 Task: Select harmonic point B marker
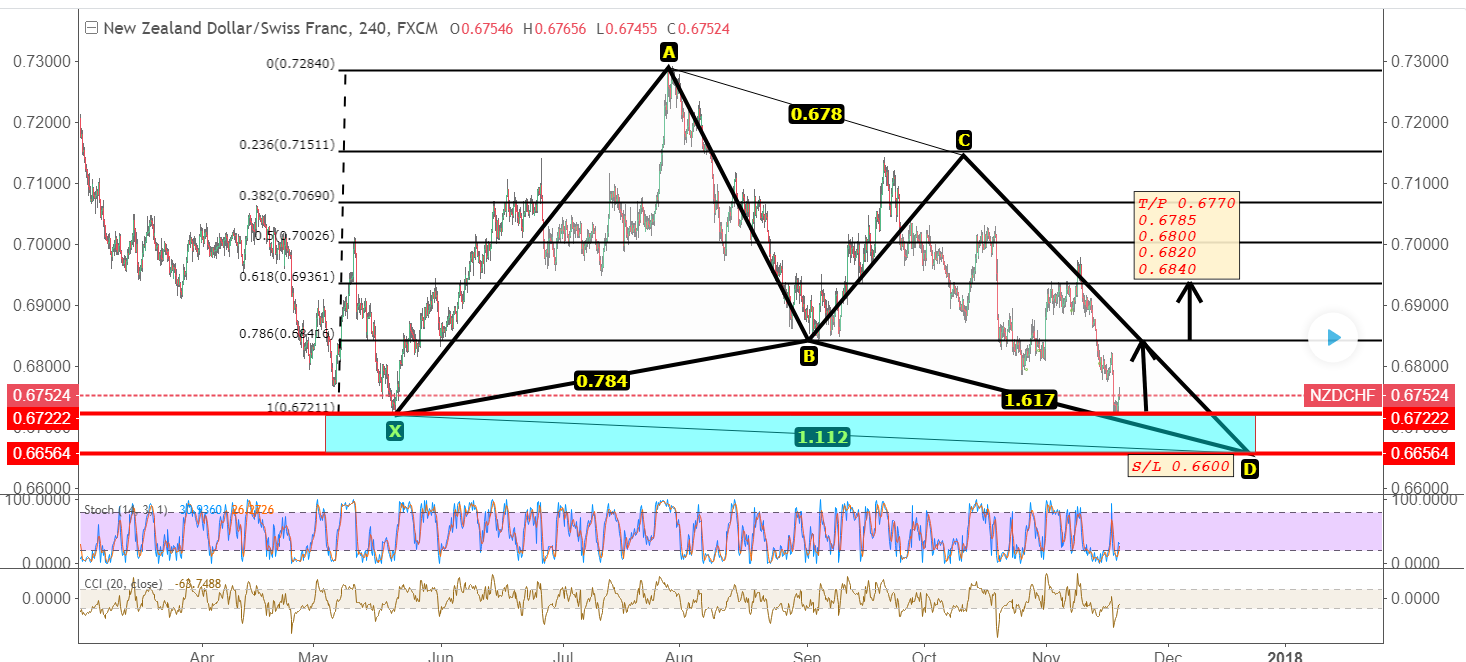coord(807,354)
